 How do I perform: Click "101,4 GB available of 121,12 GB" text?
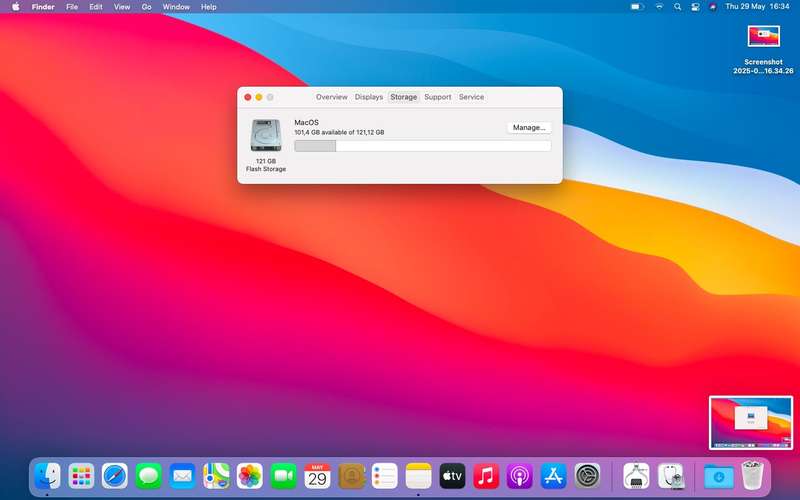[339, 132]
